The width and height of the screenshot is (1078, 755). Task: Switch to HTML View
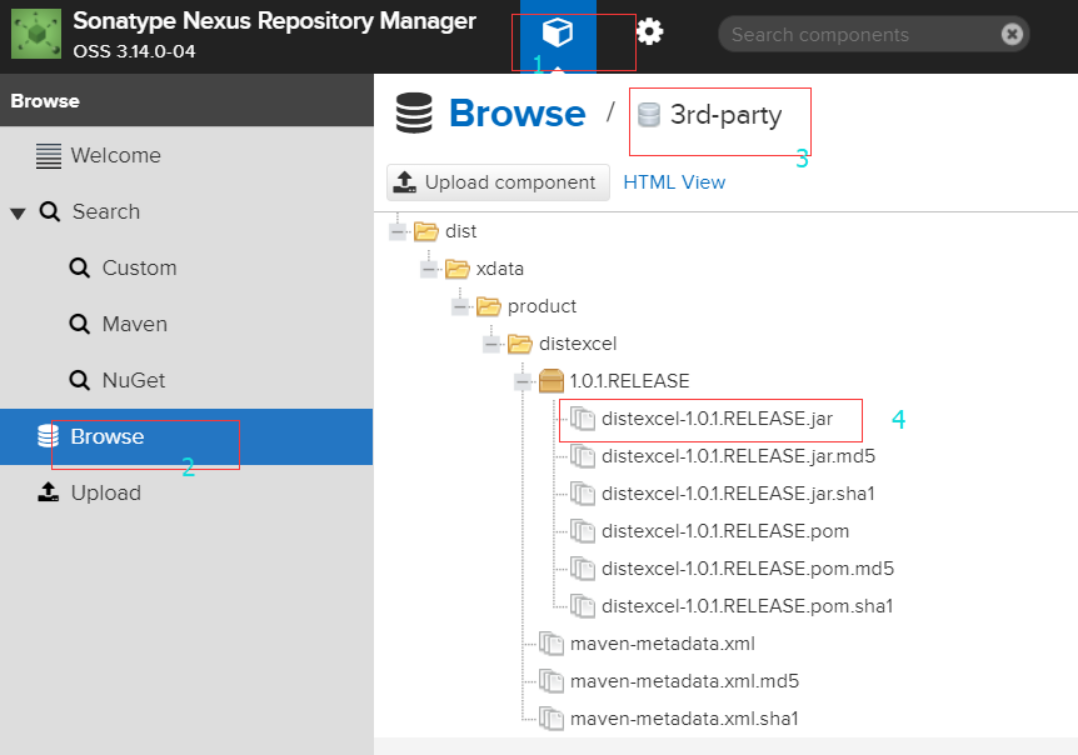coord(674,182)
